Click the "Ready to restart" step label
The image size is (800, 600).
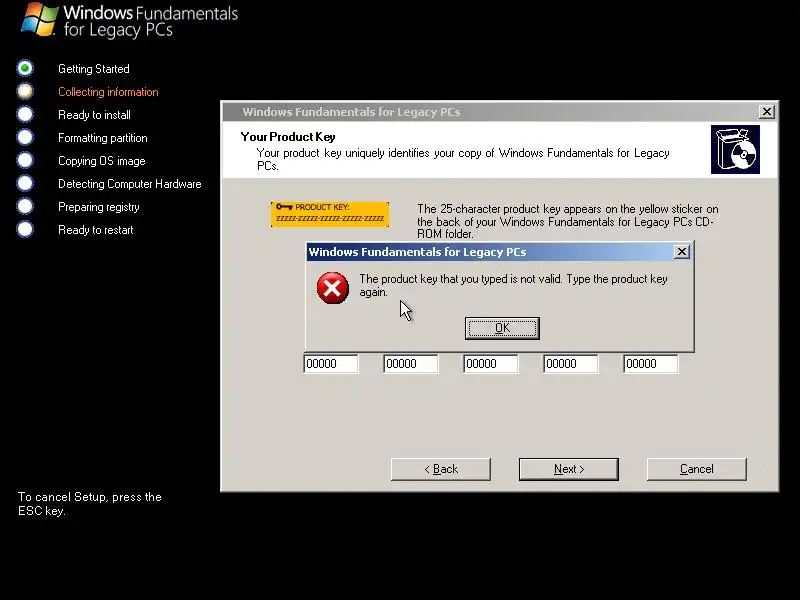pos(95,230)
